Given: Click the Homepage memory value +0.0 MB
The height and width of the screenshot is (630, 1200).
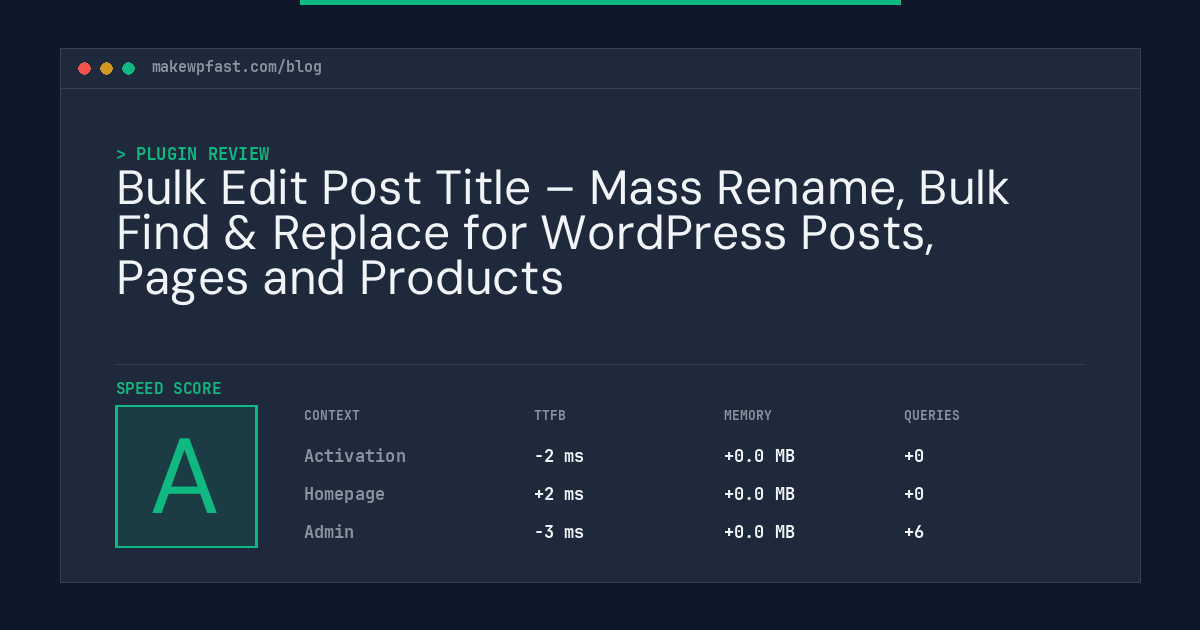Looking at the screenshot, I should 759,494.
